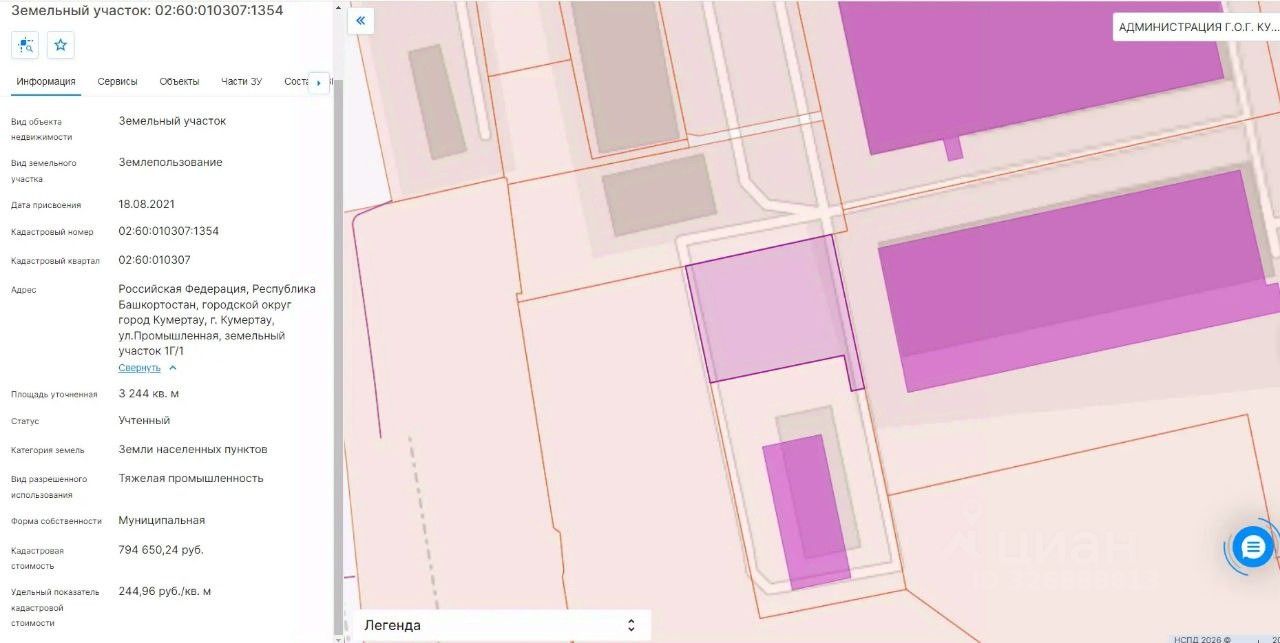Click the Тяжелая промышленность value
Viewport: 1280px width, 643px height.
[x=191, y=478]
